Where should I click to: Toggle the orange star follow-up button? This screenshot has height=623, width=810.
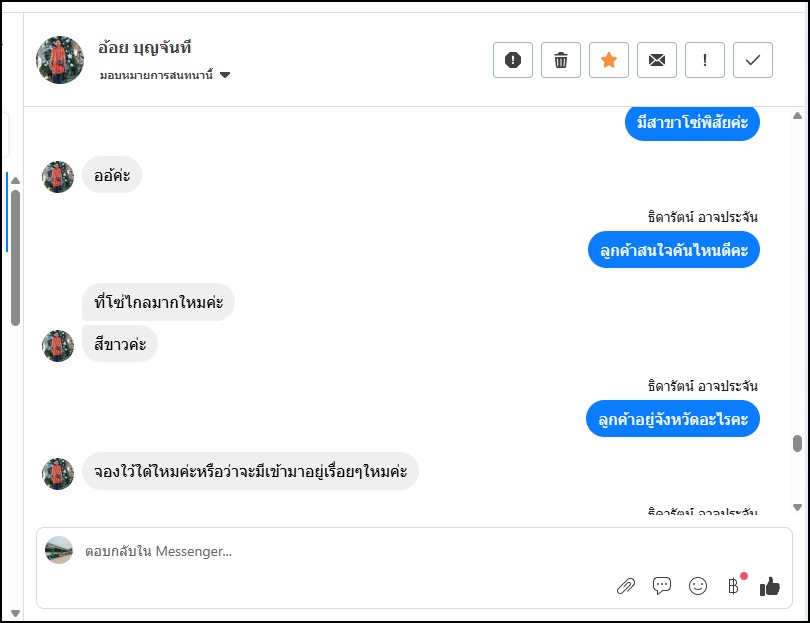(608, 60)
